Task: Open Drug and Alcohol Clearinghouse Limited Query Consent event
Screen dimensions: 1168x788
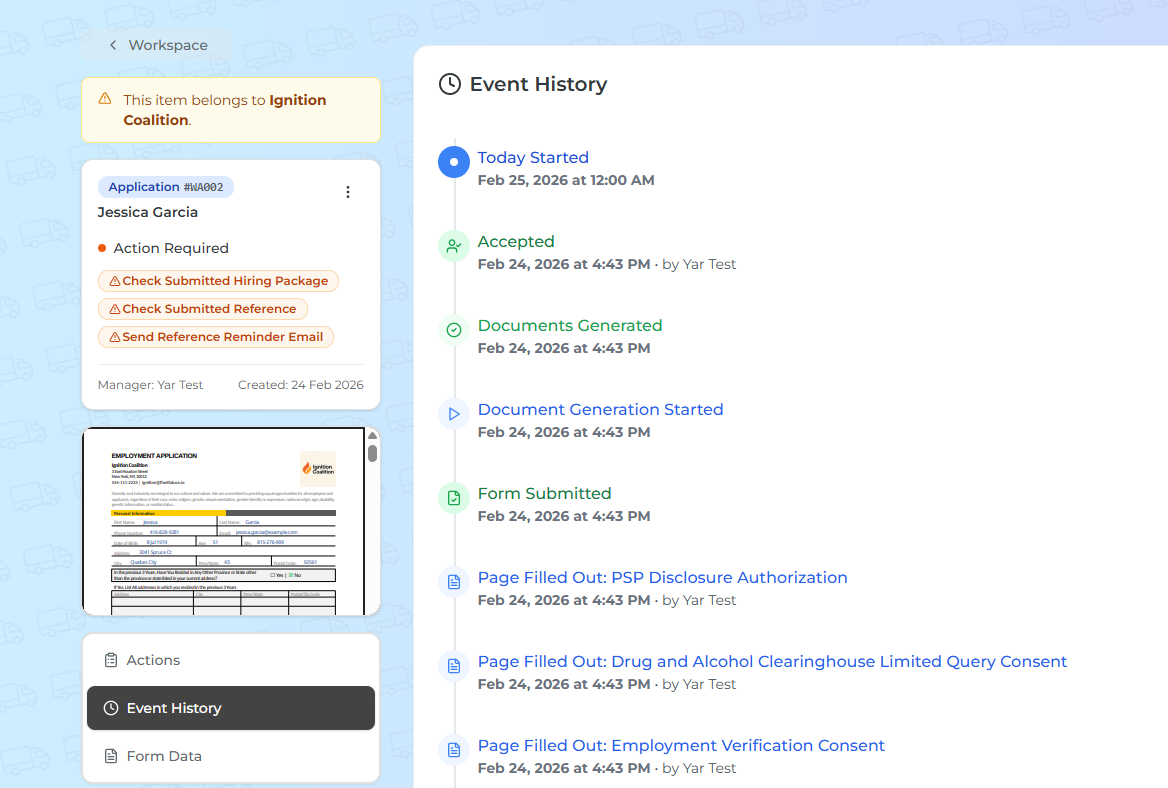Action: click(772, 661)
